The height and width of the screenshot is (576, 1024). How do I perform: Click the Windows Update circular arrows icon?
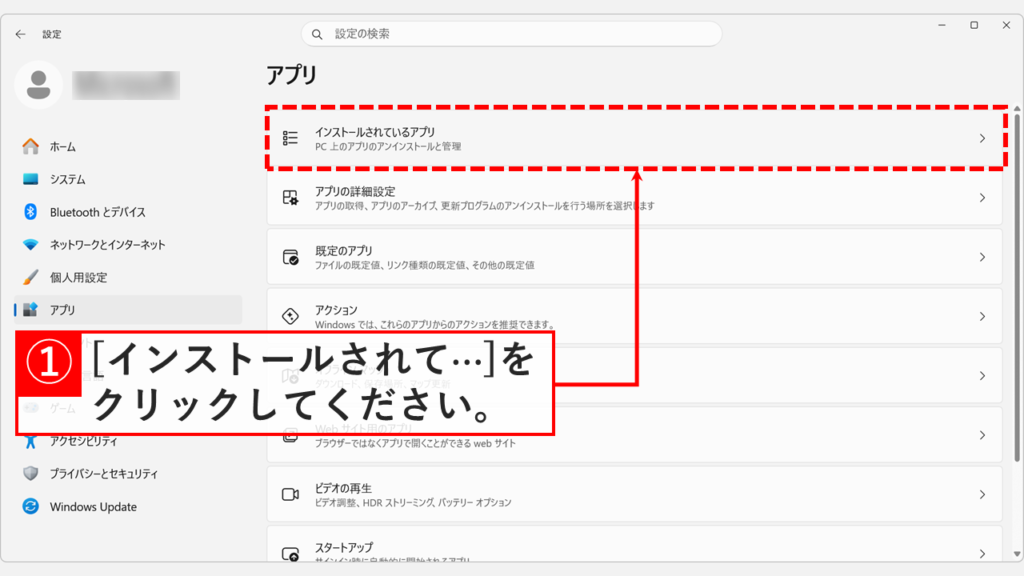point(31,506)
